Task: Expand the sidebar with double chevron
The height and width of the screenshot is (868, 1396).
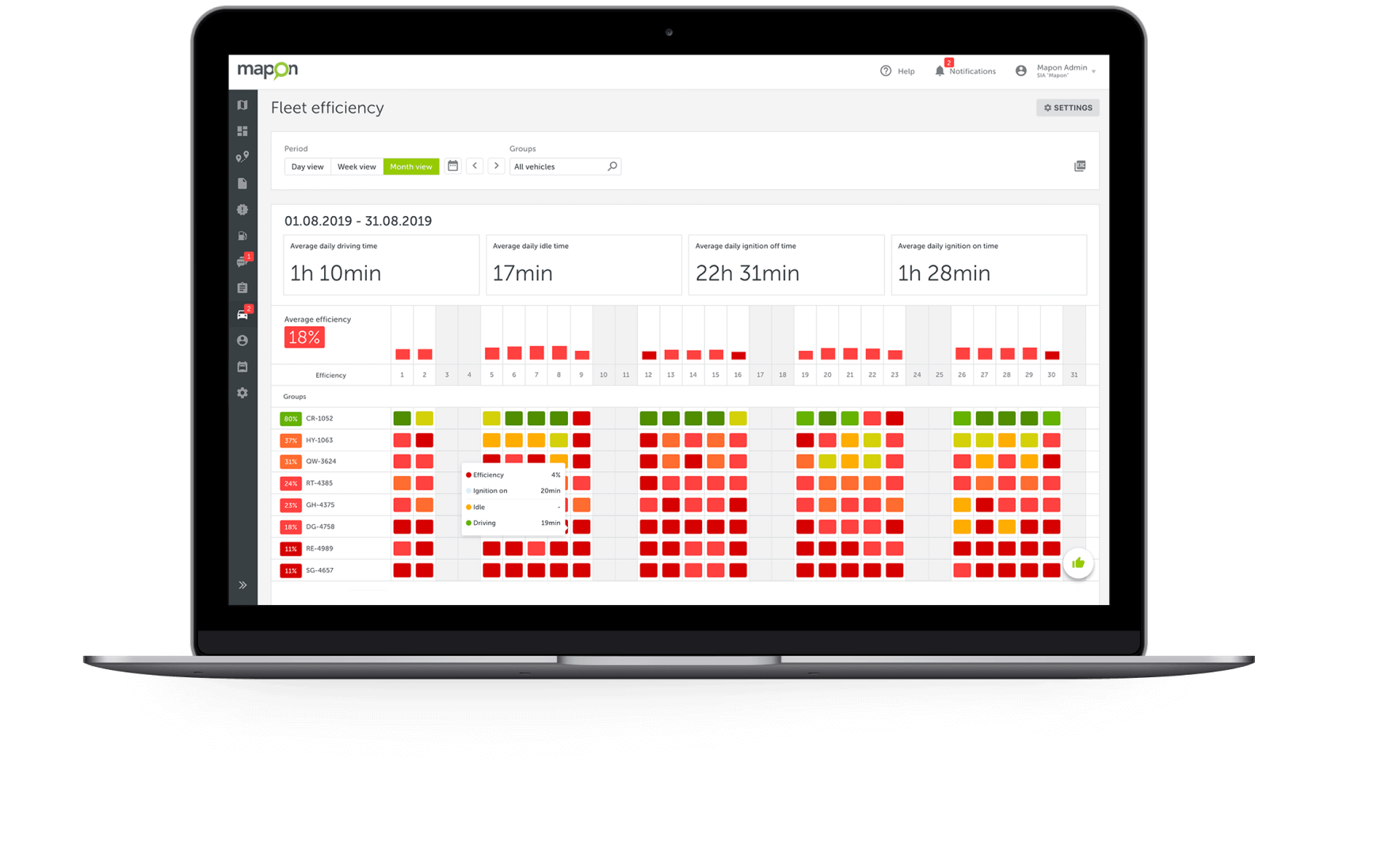Action: 242,585
